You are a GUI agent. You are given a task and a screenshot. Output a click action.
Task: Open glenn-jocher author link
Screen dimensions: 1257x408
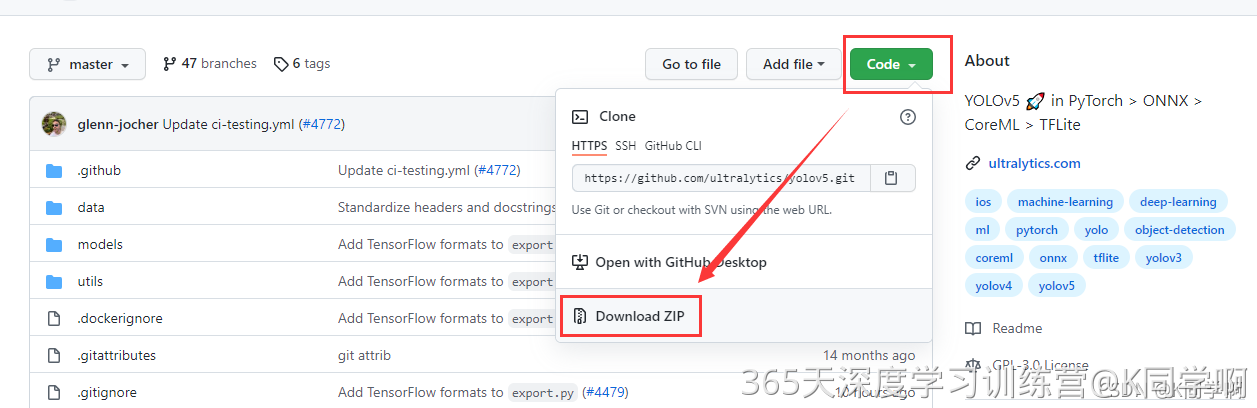point(118,125)
